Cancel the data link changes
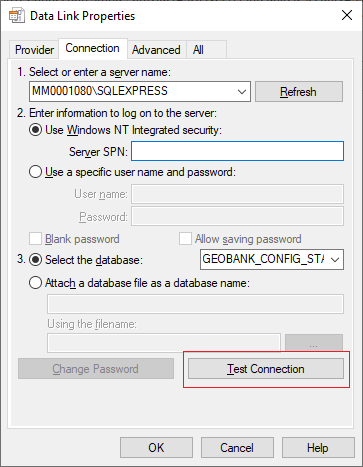The width and height of the screenshot is (363, 467). click(237, 448)
